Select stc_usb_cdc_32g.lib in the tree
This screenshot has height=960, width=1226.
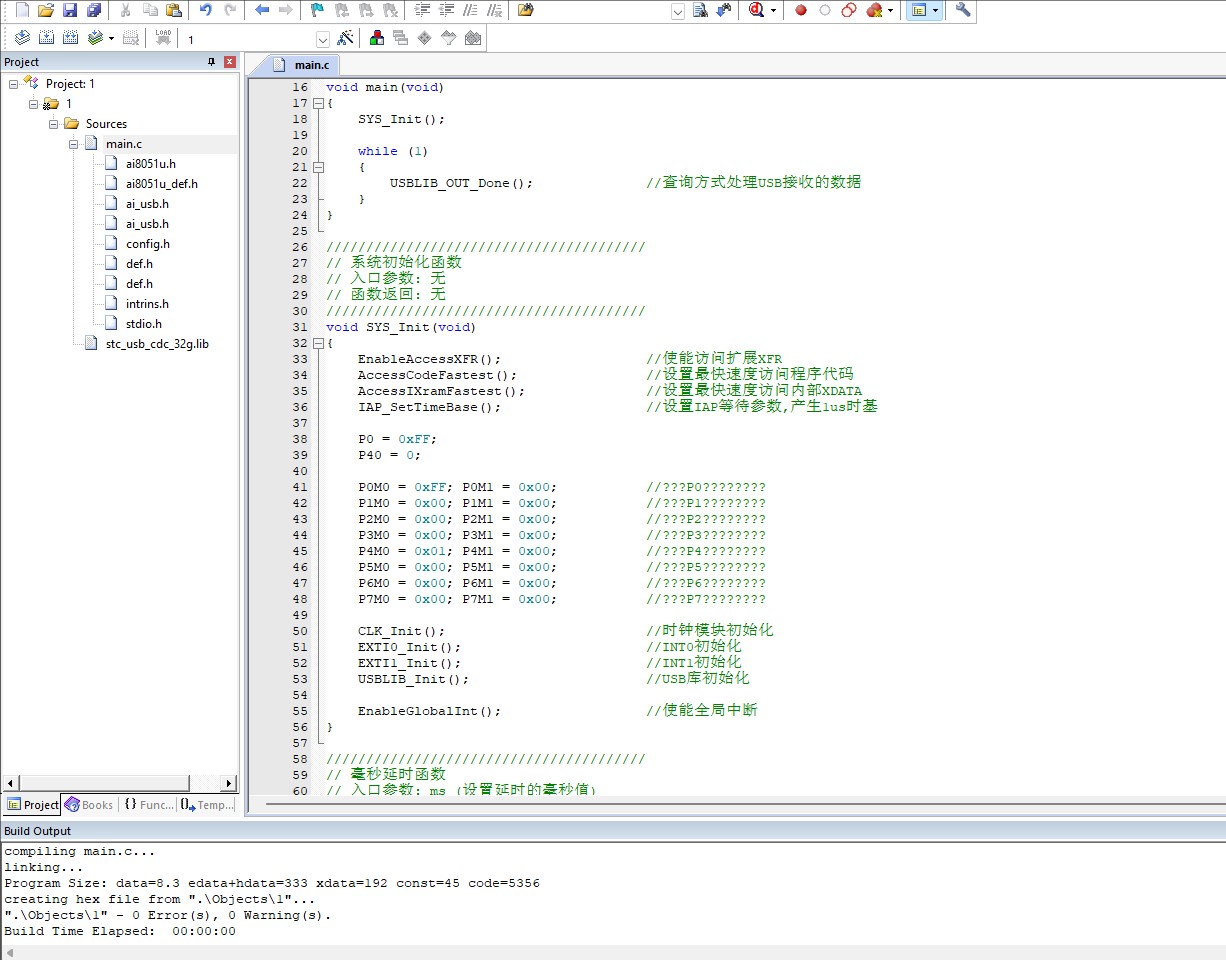(x=157, y=344)
